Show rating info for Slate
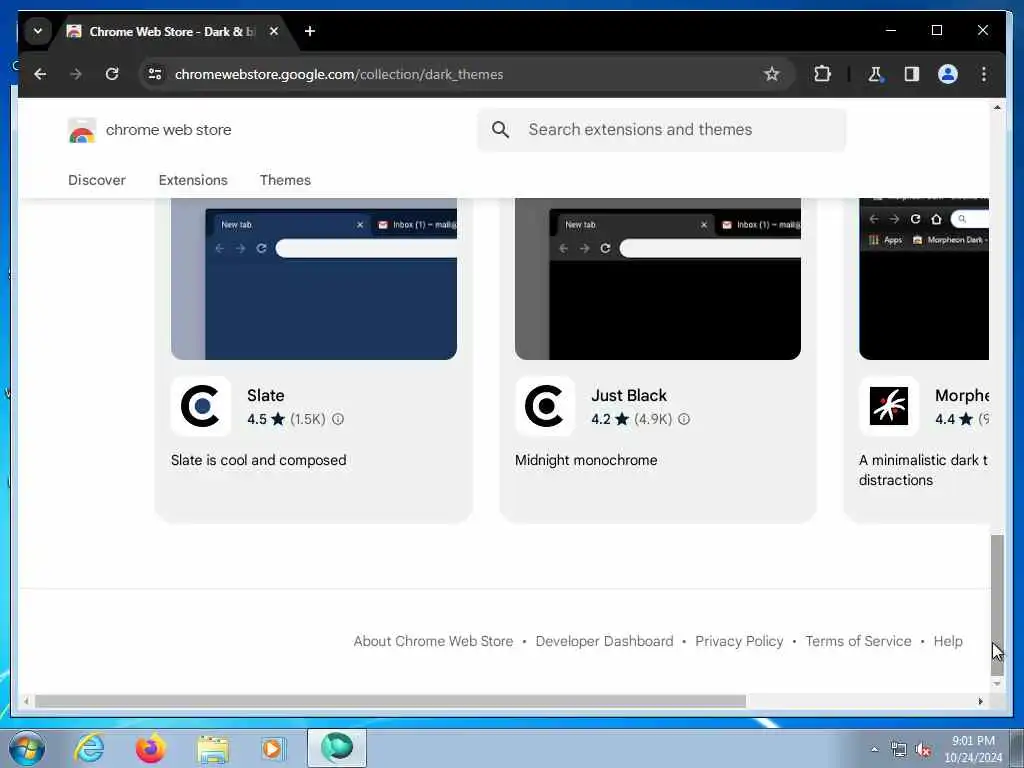Screen dimensions: 1024x768 (338, 419)
